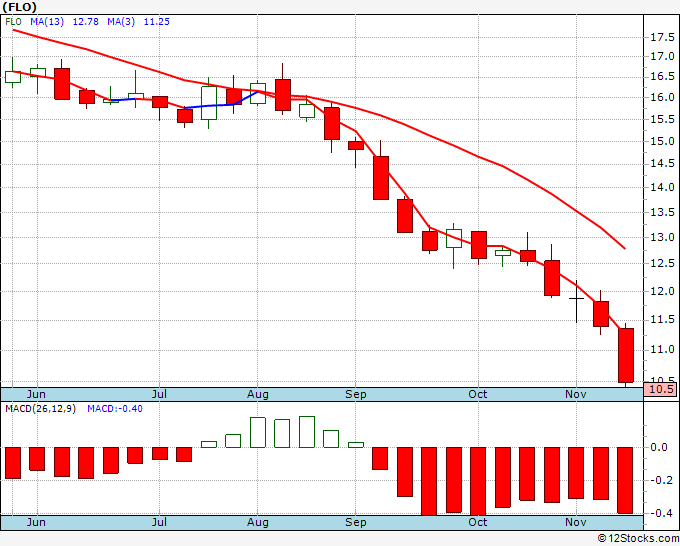Select the MACD:-0.40 value text

point(115,409)
